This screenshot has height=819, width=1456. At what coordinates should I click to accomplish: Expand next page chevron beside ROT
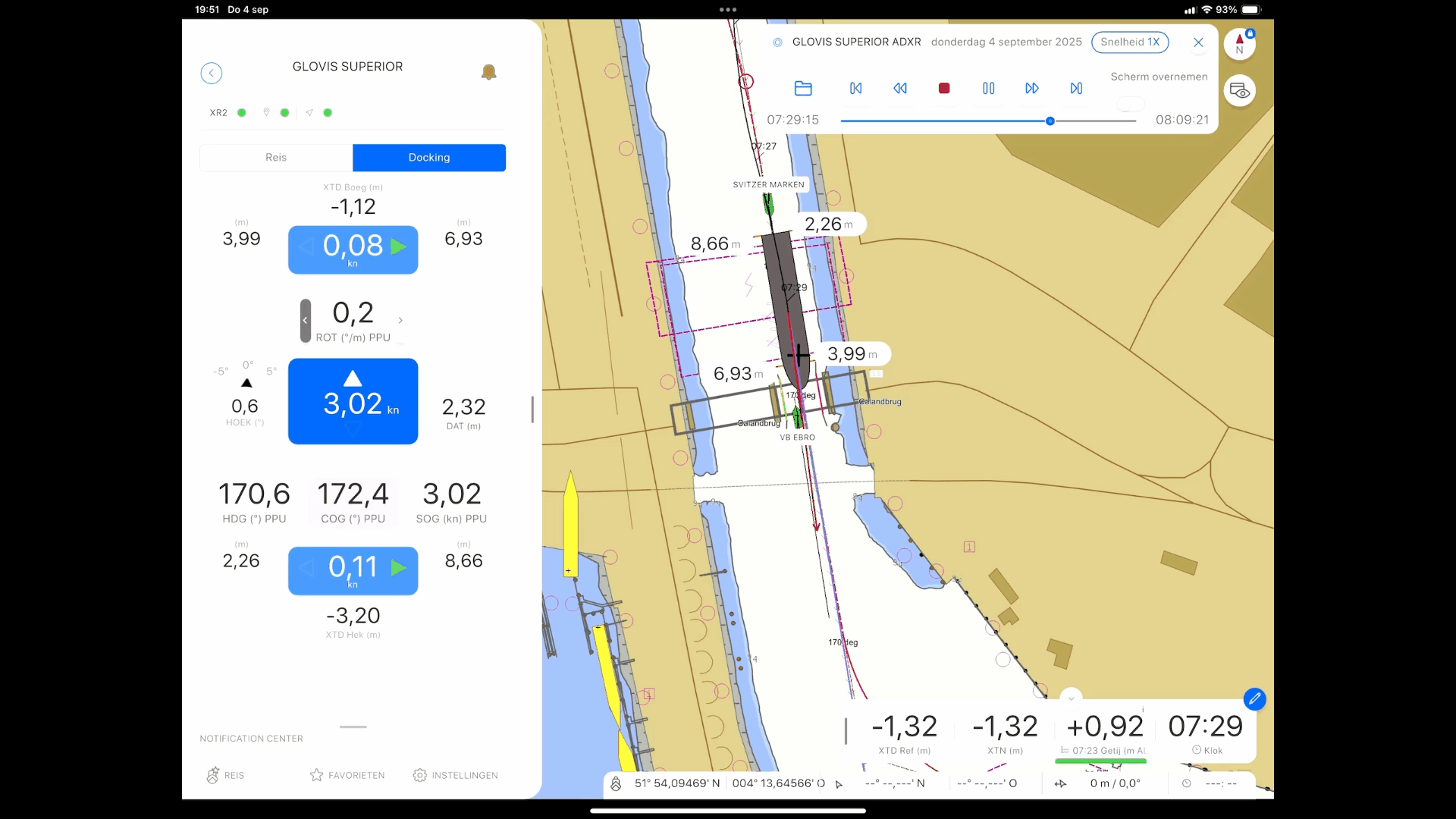click(x=400, y=321)
